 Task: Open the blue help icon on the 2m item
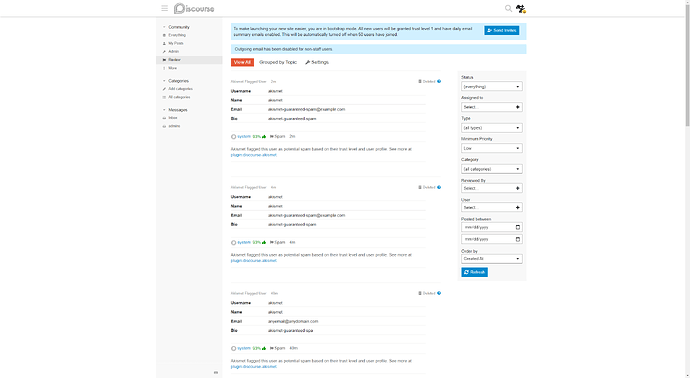click(439, 81)
